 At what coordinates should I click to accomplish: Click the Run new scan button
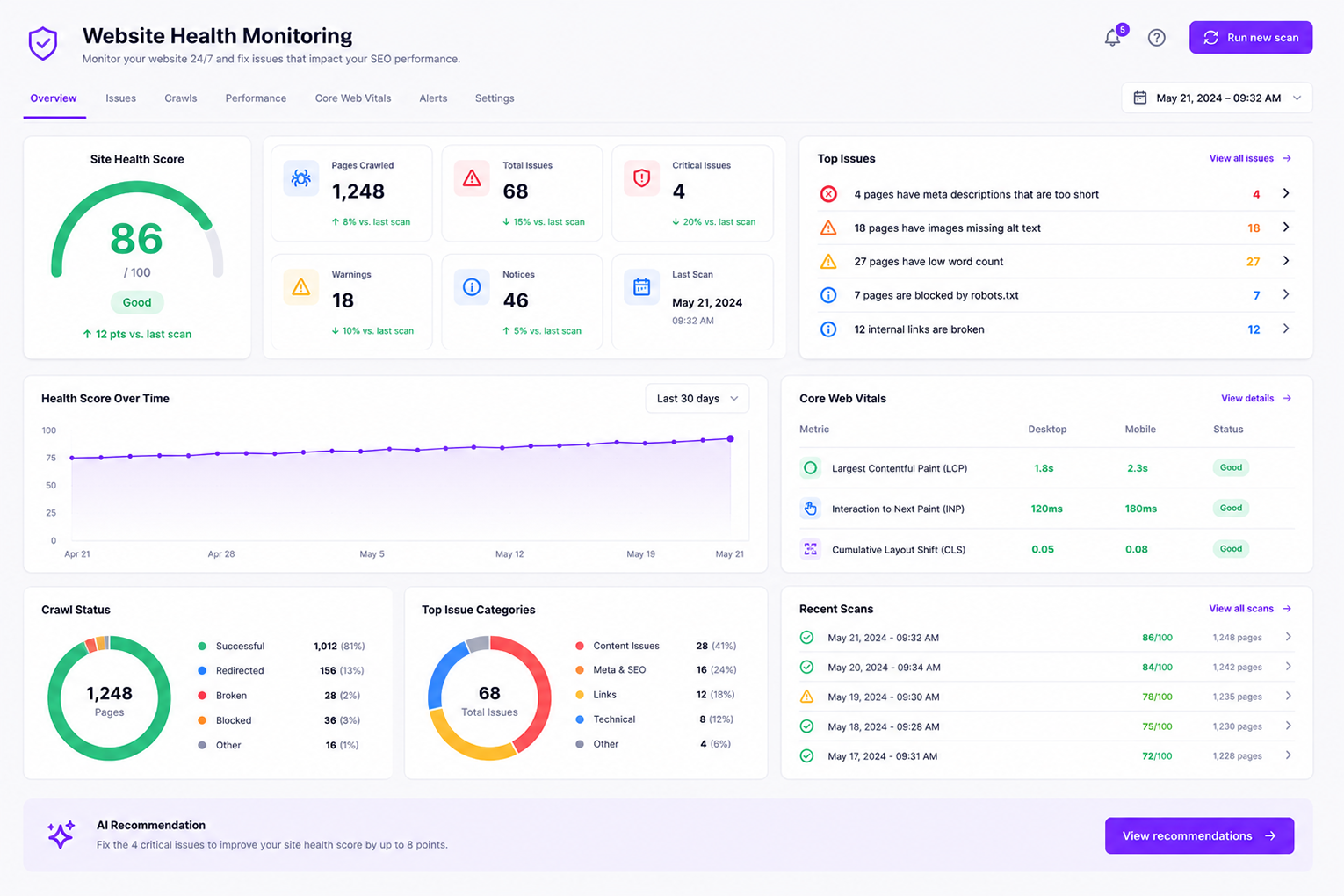(x=1251, y=38)
